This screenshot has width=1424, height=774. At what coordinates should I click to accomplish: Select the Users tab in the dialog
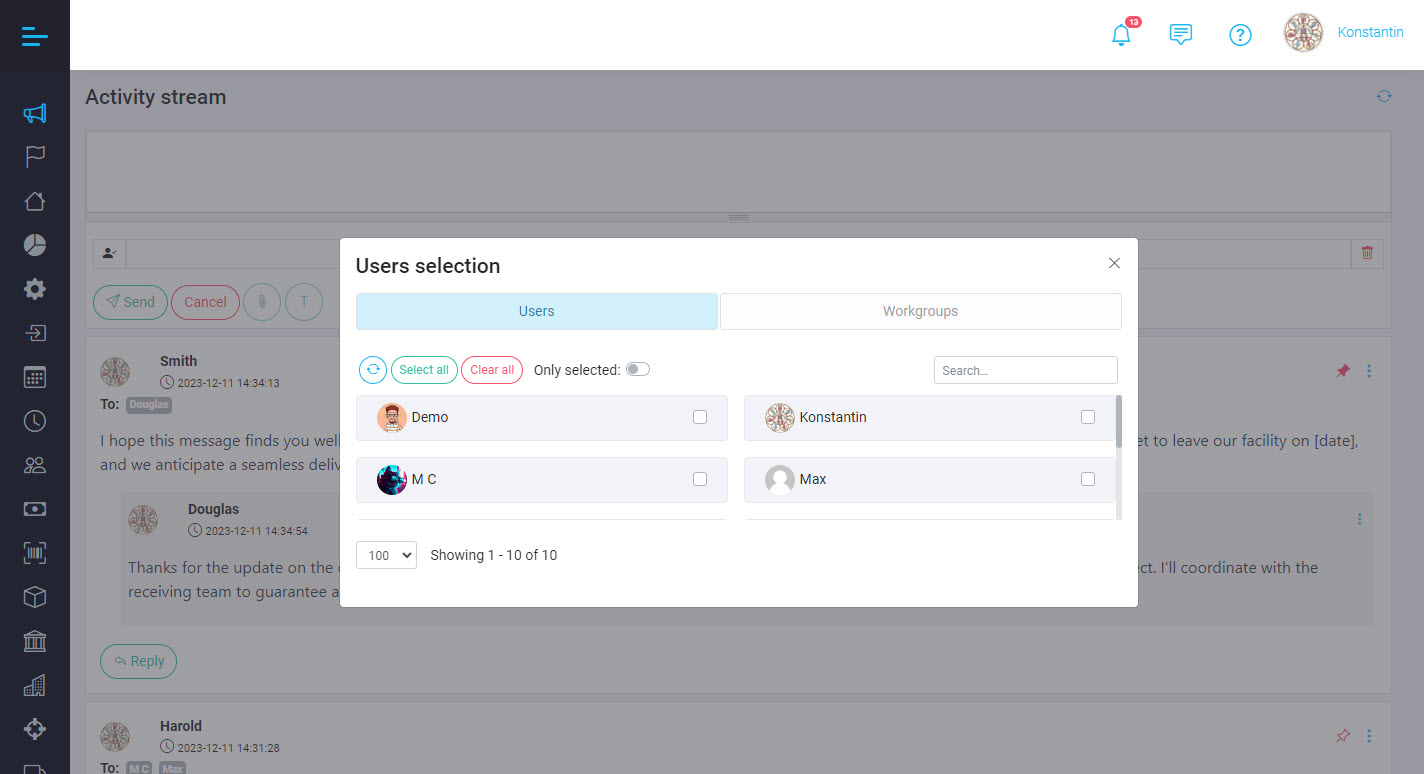point(536,311)
